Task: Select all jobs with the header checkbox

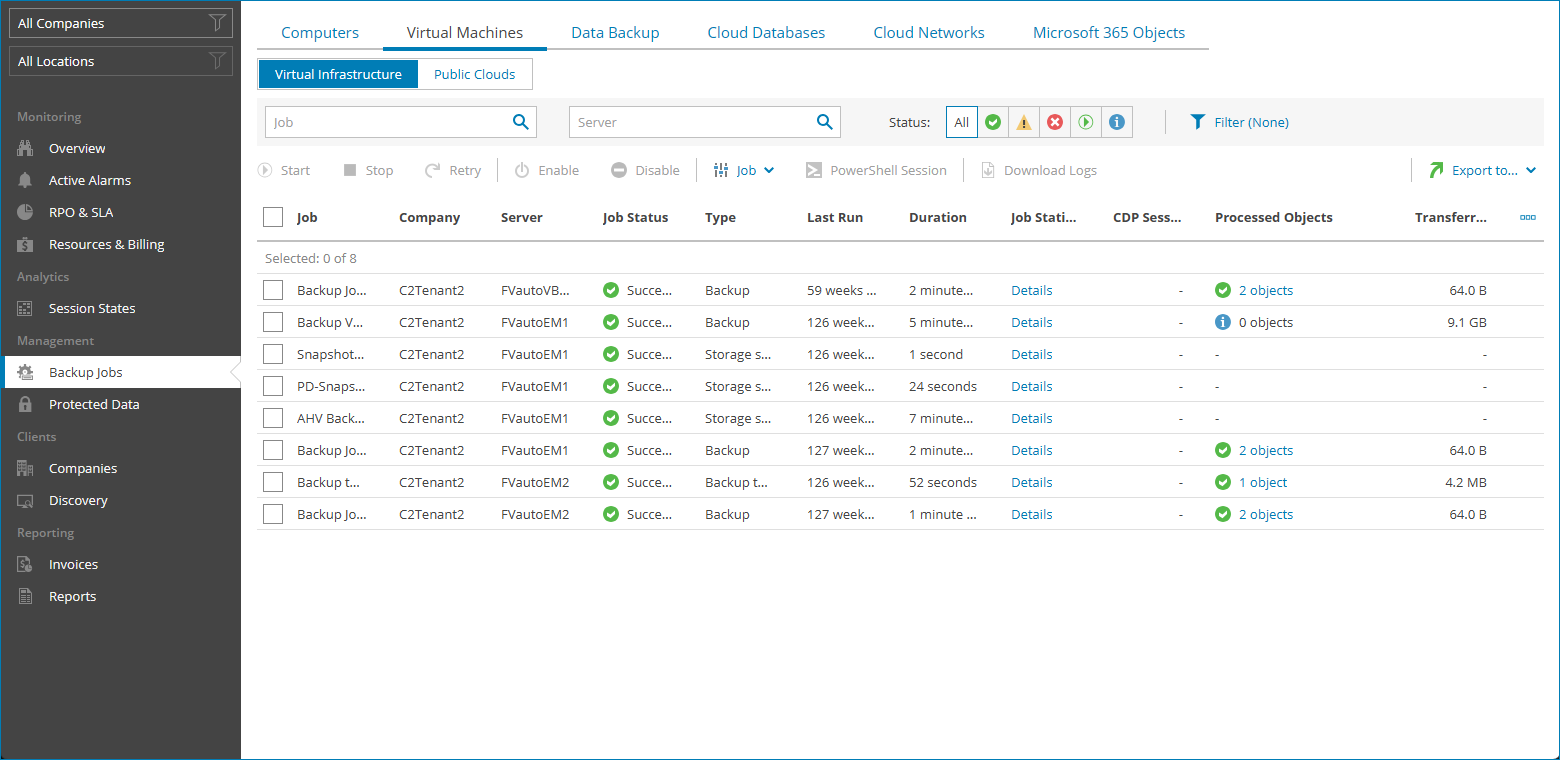Action: [273, 217]
